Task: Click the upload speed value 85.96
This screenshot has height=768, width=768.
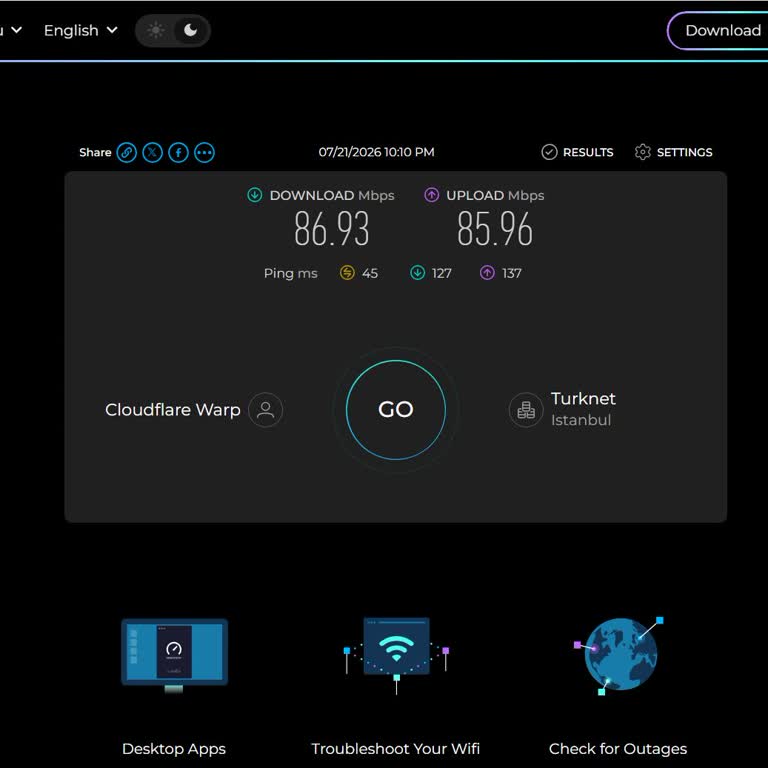Action: (x=495, y=229)
